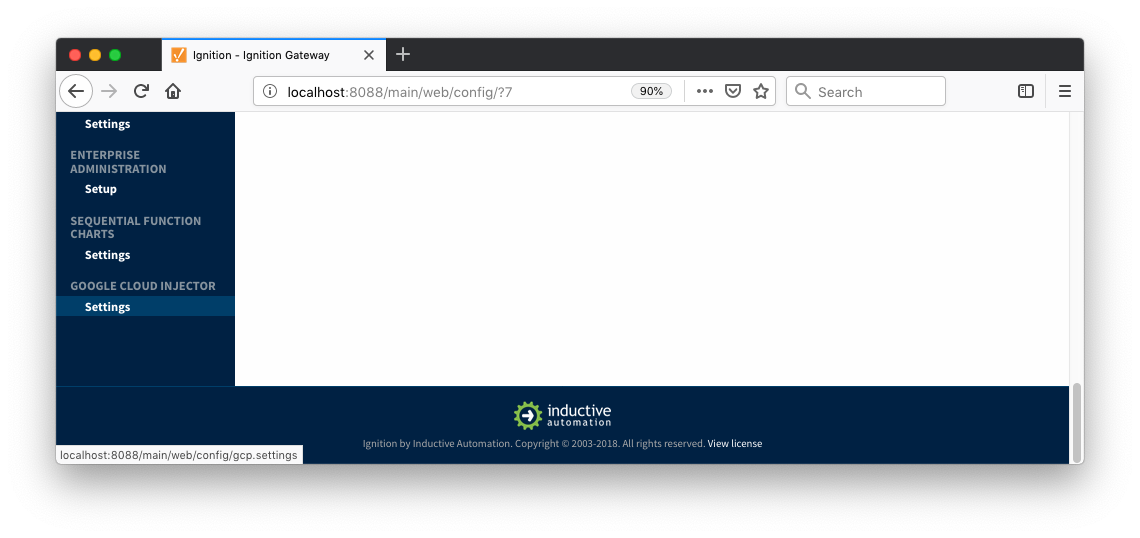
Task: Reset the 90% zoom level indicator
Action: pos(651,91)
